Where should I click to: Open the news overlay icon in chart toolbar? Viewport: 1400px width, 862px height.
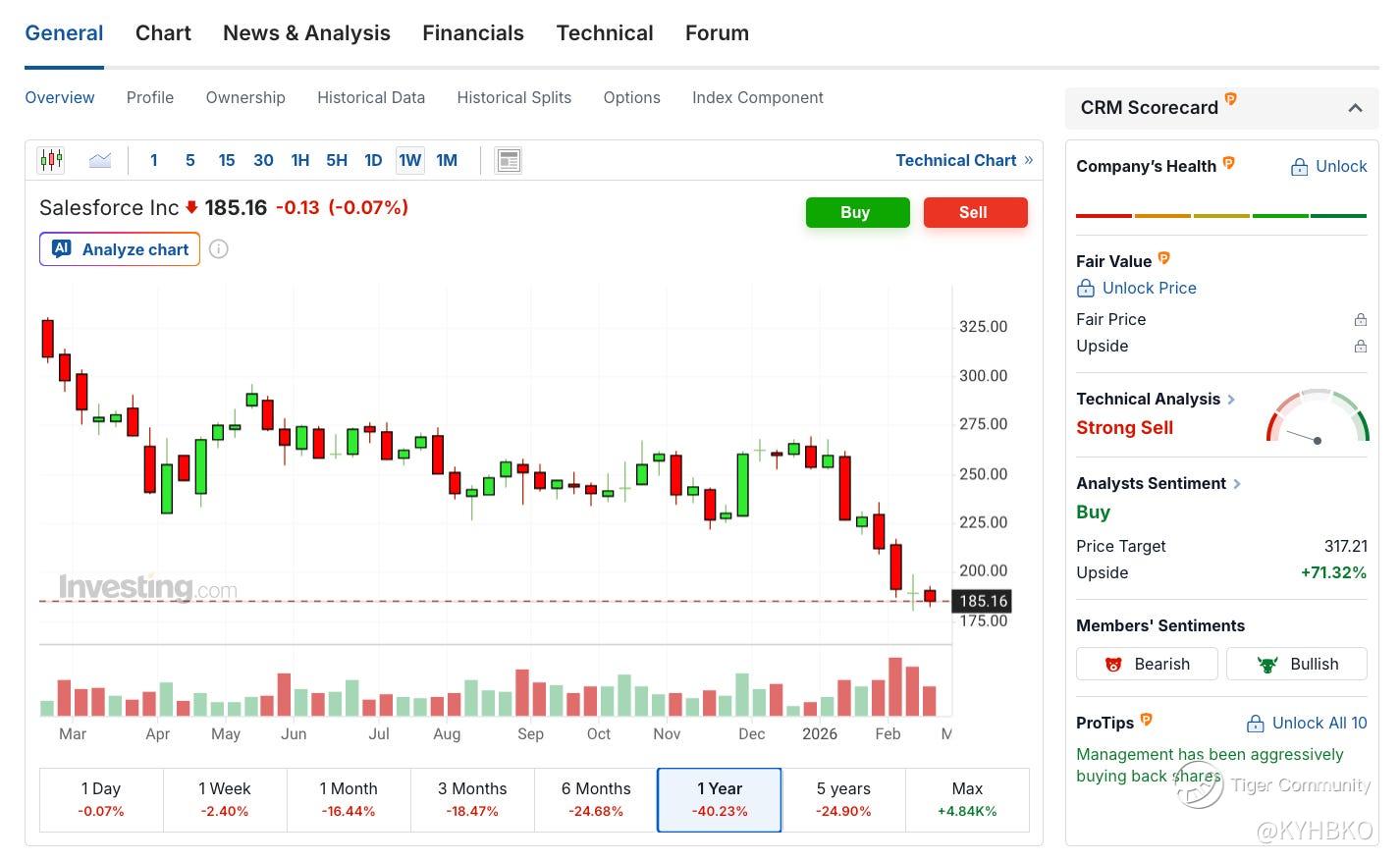[509, 160]
